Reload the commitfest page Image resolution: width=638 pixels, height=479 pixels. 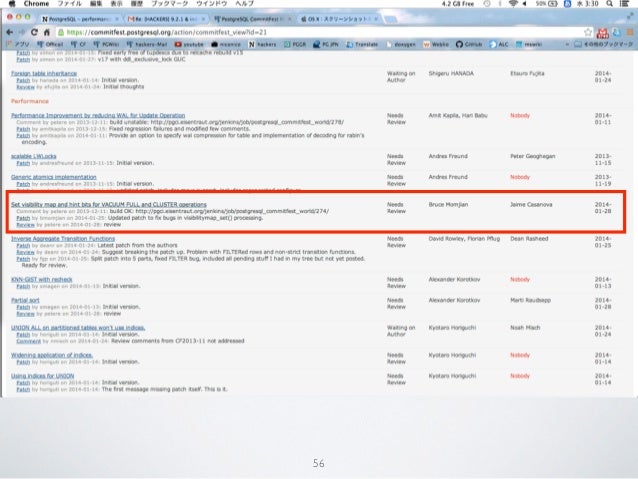click(34, 32)
